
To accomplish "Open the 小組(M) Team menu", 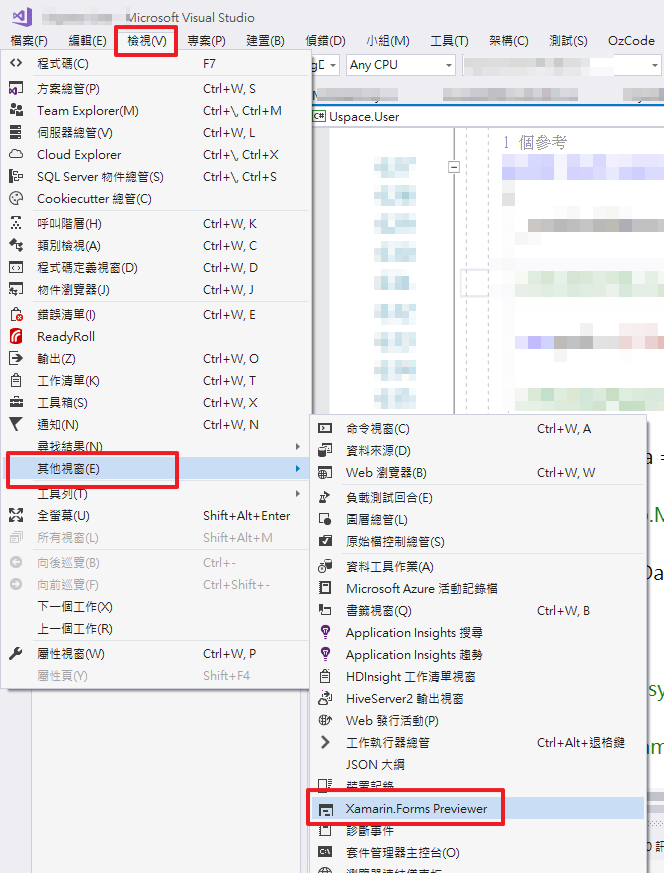I will (x=388, y=41).
